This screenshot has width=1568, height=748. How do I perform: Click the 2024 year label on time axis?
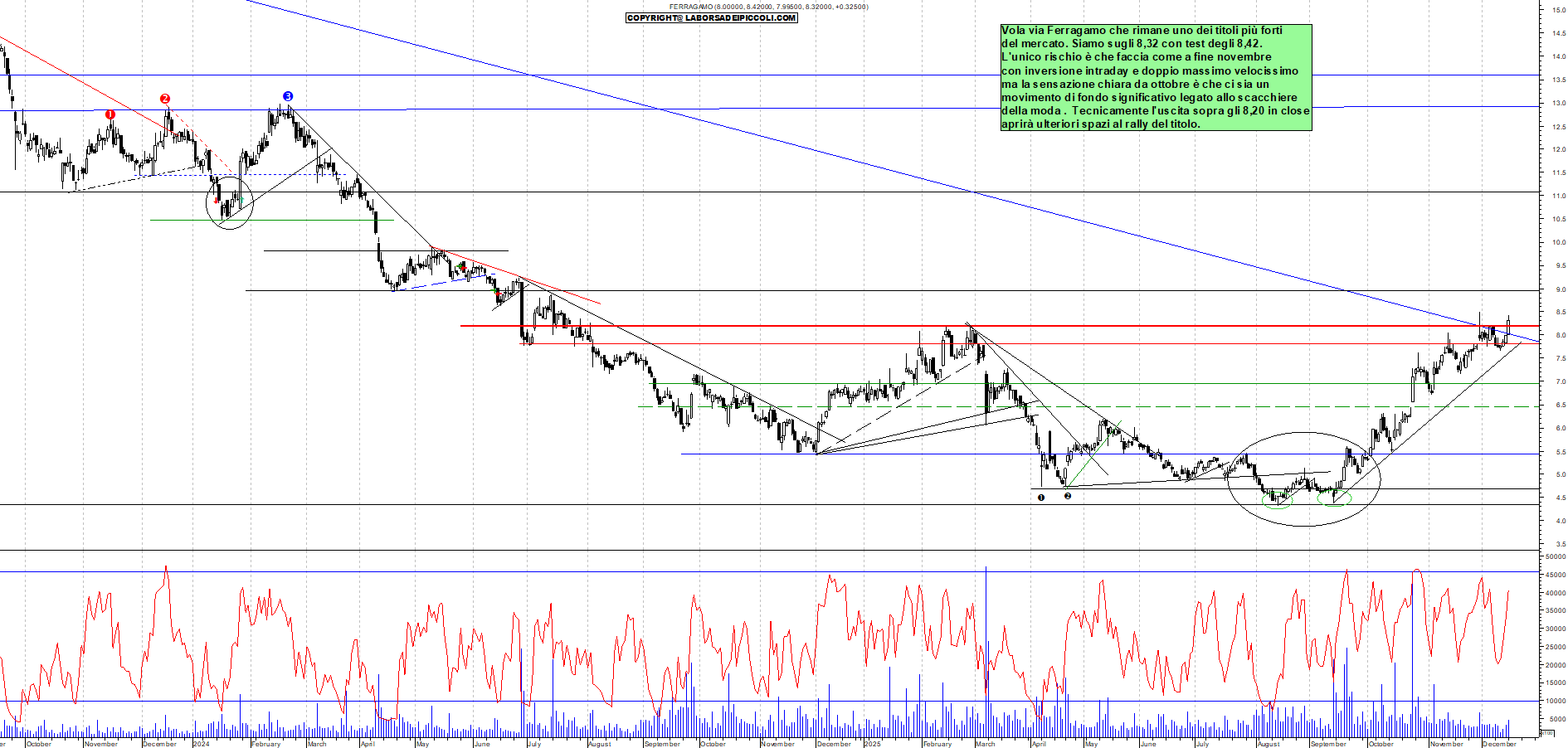coord(202,744)
